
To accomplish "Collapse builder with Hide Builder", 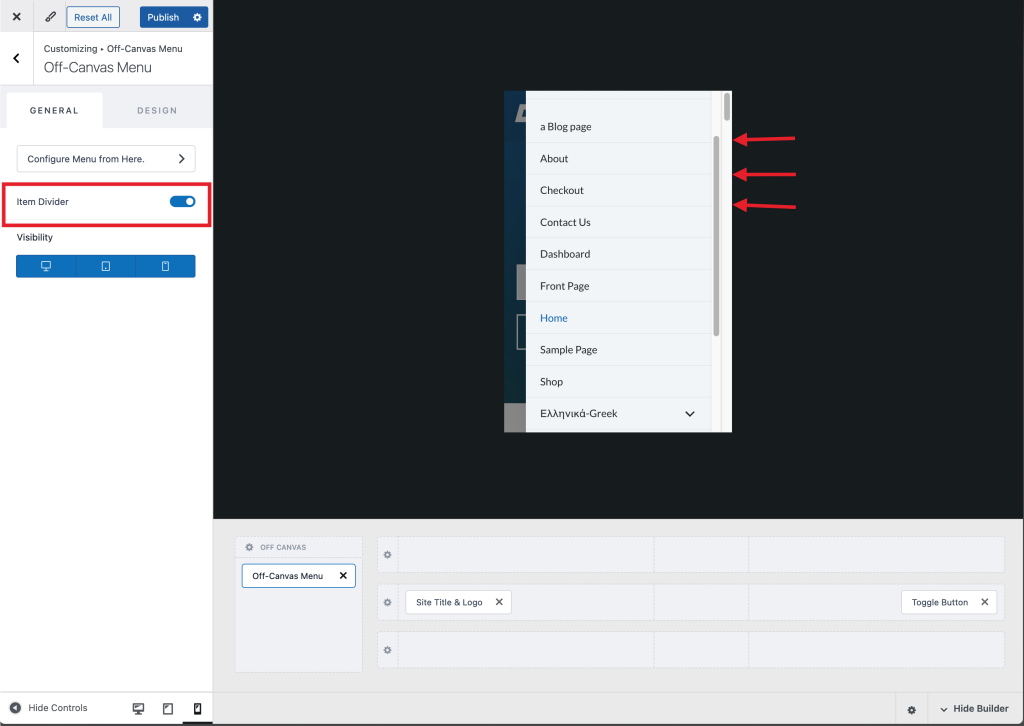I will (974, 709).
